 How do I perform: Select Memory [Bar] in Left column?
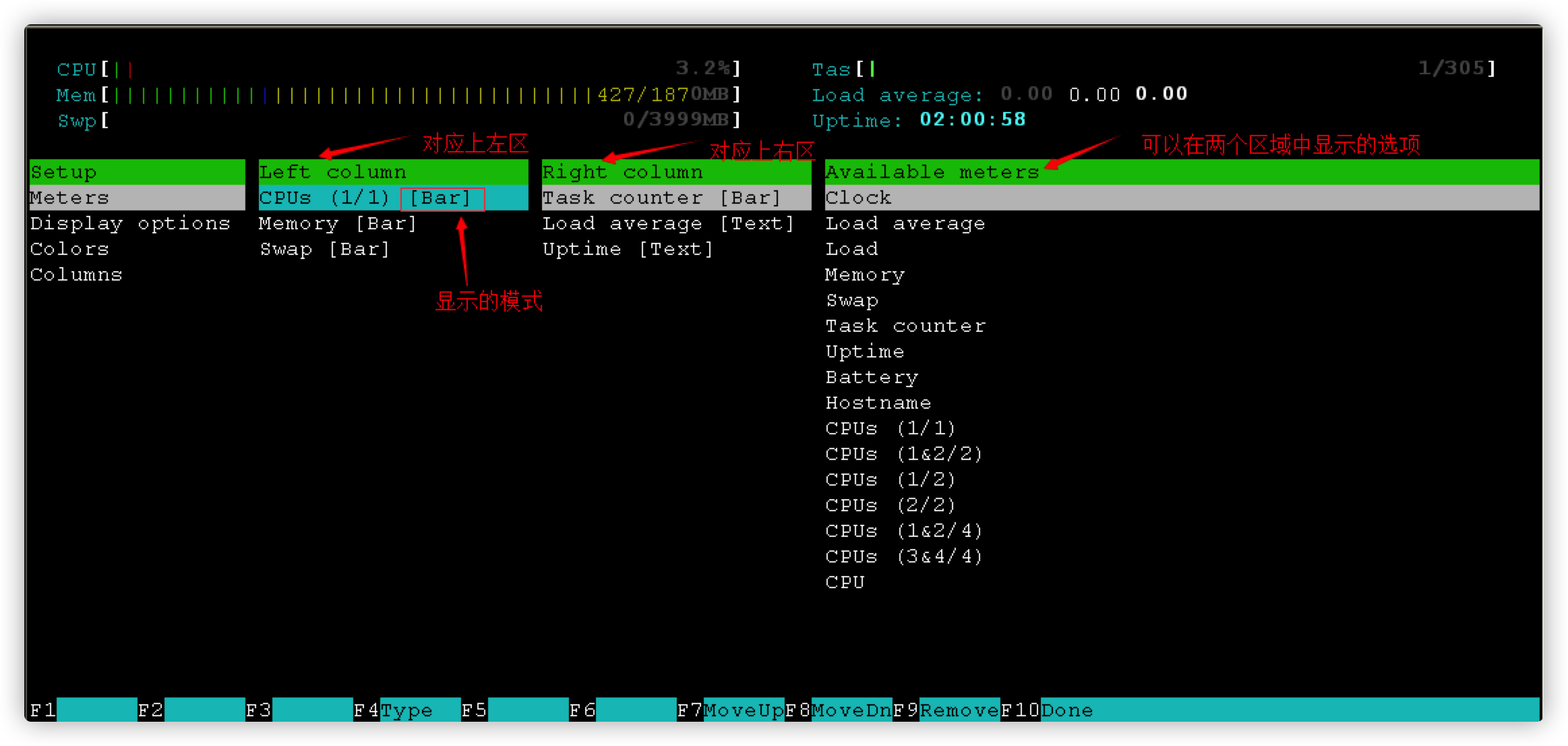point(338,223)
